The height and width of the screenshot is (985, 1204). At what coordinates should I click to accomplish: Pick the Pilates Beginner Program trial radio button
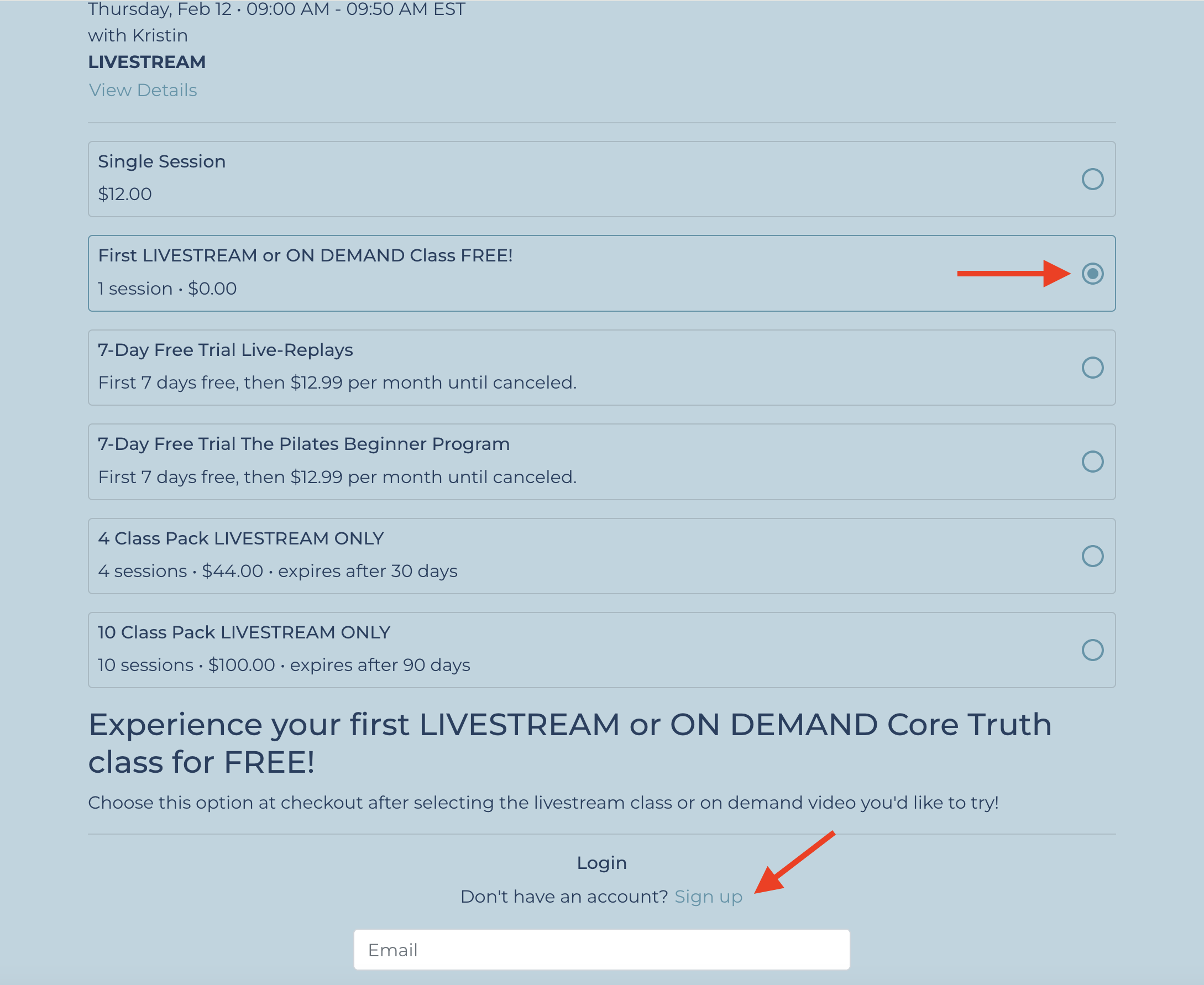[1092, 462]
